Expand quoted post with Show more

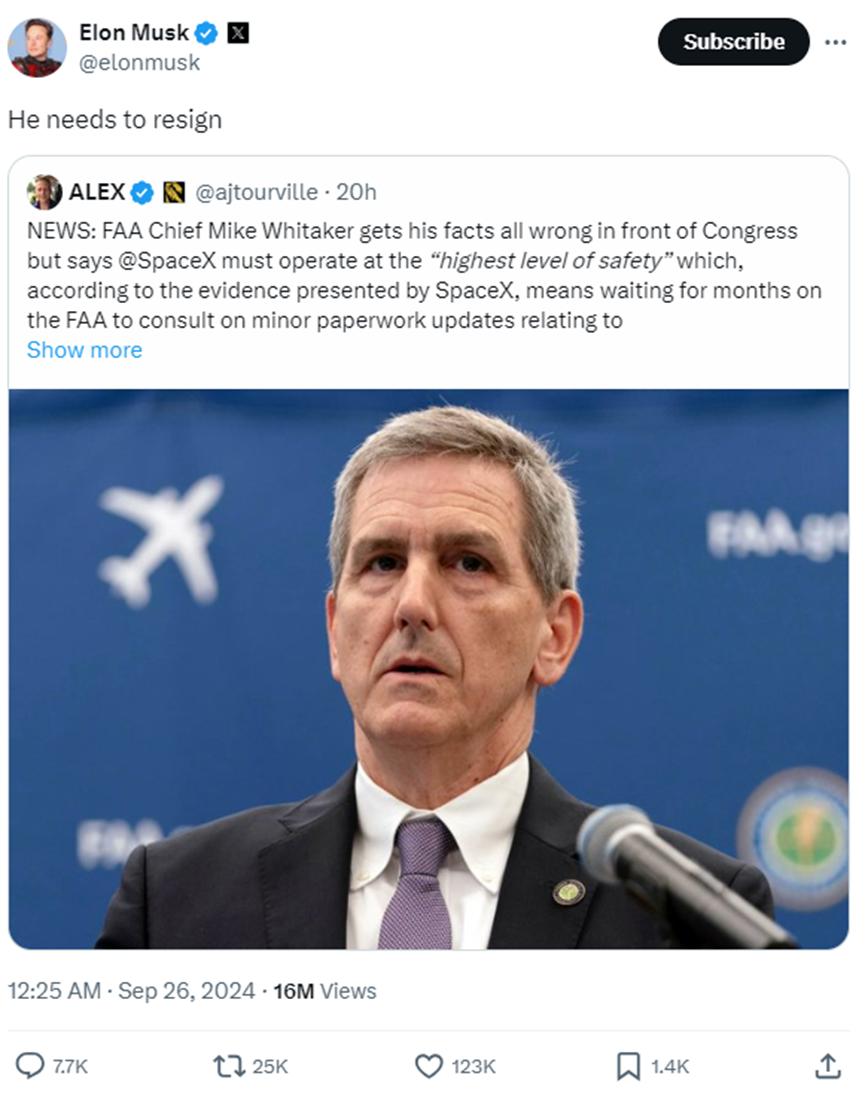(84, 350)
